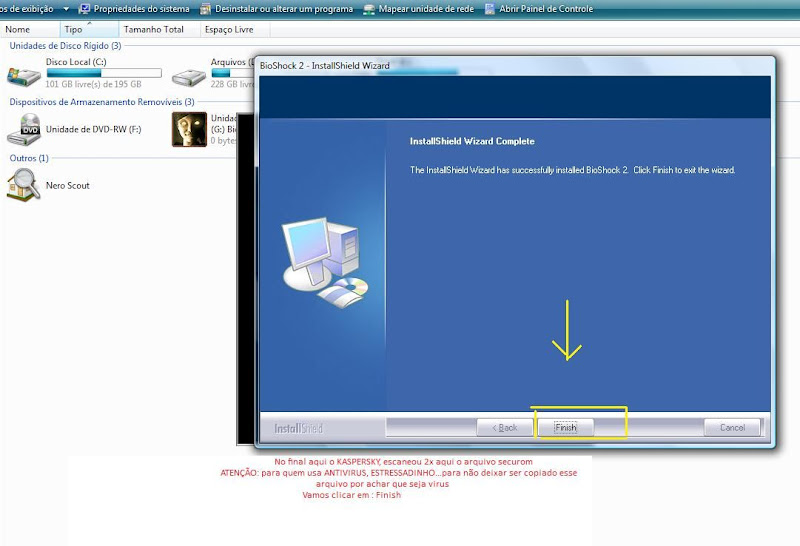Select the Nero Scout icon
Viewport: 800px width, 546px height.
[x=23, y=185]
